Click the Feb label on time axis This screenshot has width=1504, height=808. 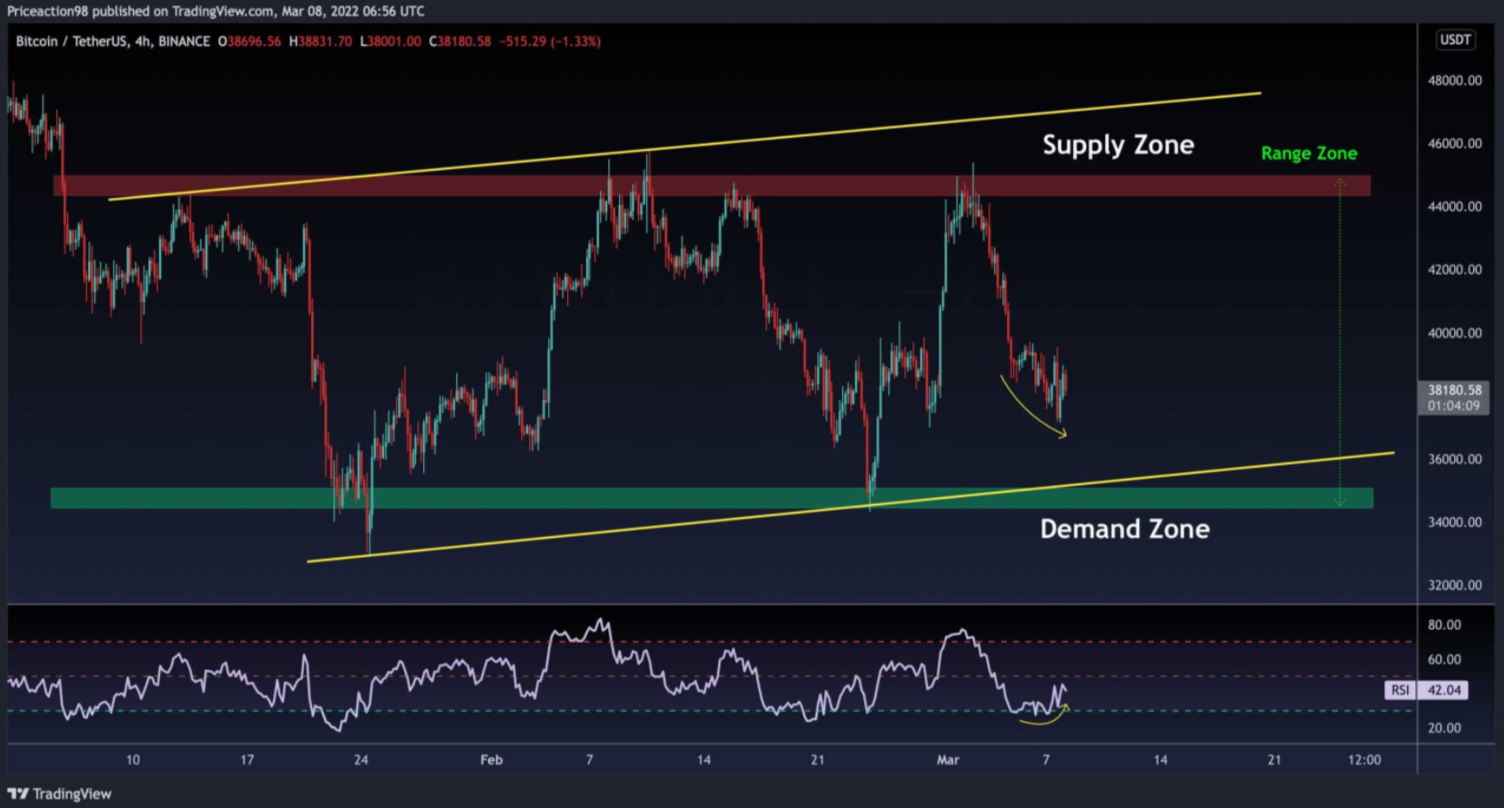[491, 760]
